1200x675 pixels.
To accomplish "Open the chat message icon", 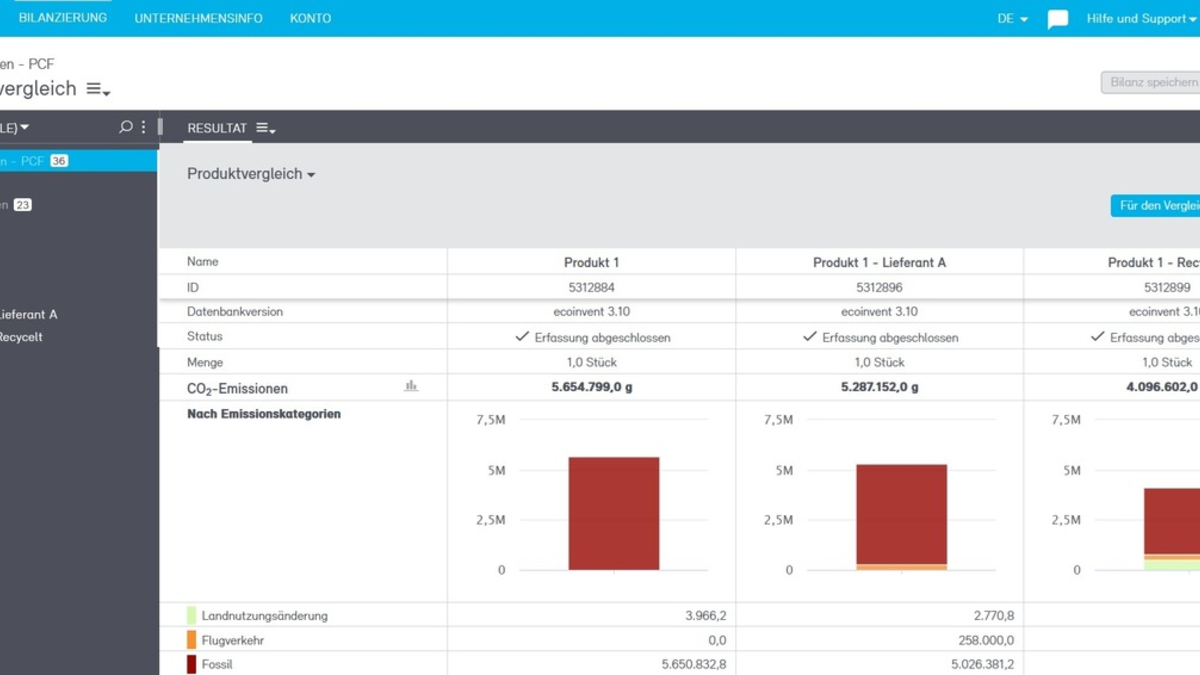I will [x=1057, y=19].
